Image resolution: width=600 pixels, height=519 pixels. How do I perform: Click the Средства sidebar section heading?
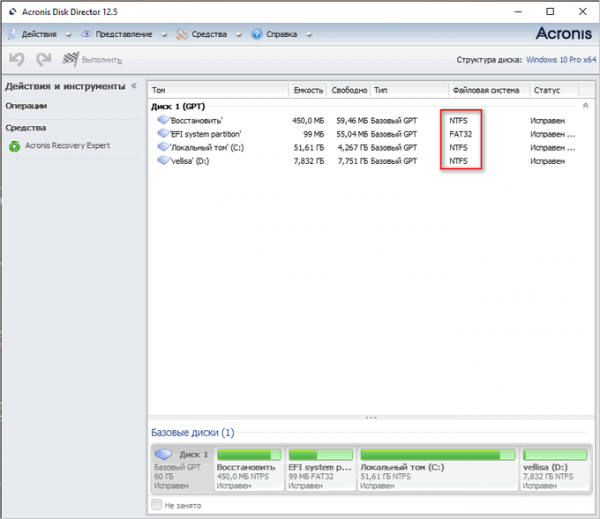pyautogui.click(x=26, y=128)
